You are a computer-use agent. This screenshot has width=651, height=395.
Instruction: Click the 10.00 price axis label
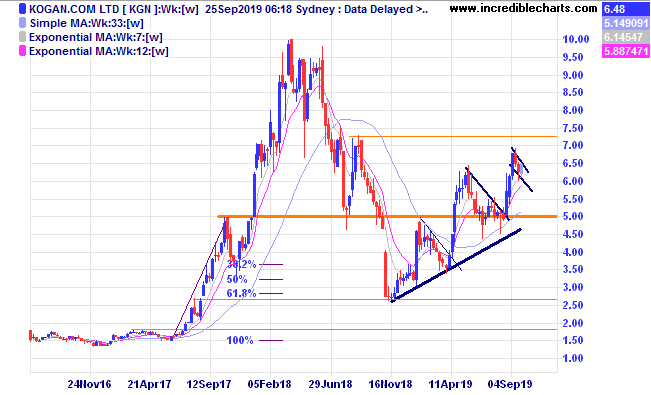[x=576, y=39]
